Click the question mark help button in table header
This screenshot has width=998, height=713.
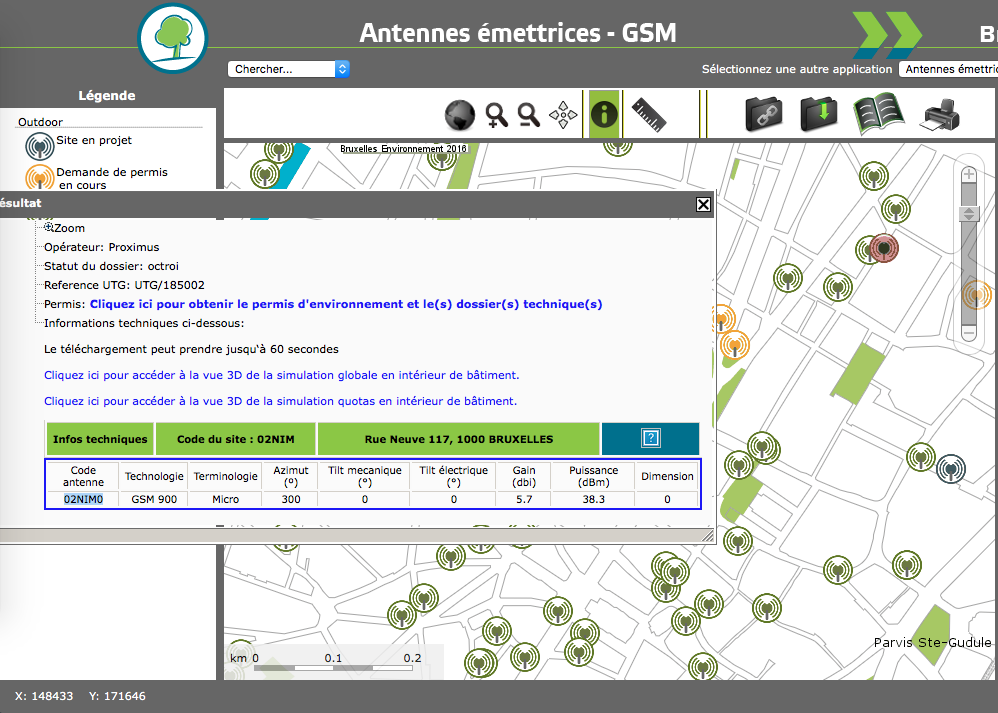pyautogui.click(x=650, y=438)
